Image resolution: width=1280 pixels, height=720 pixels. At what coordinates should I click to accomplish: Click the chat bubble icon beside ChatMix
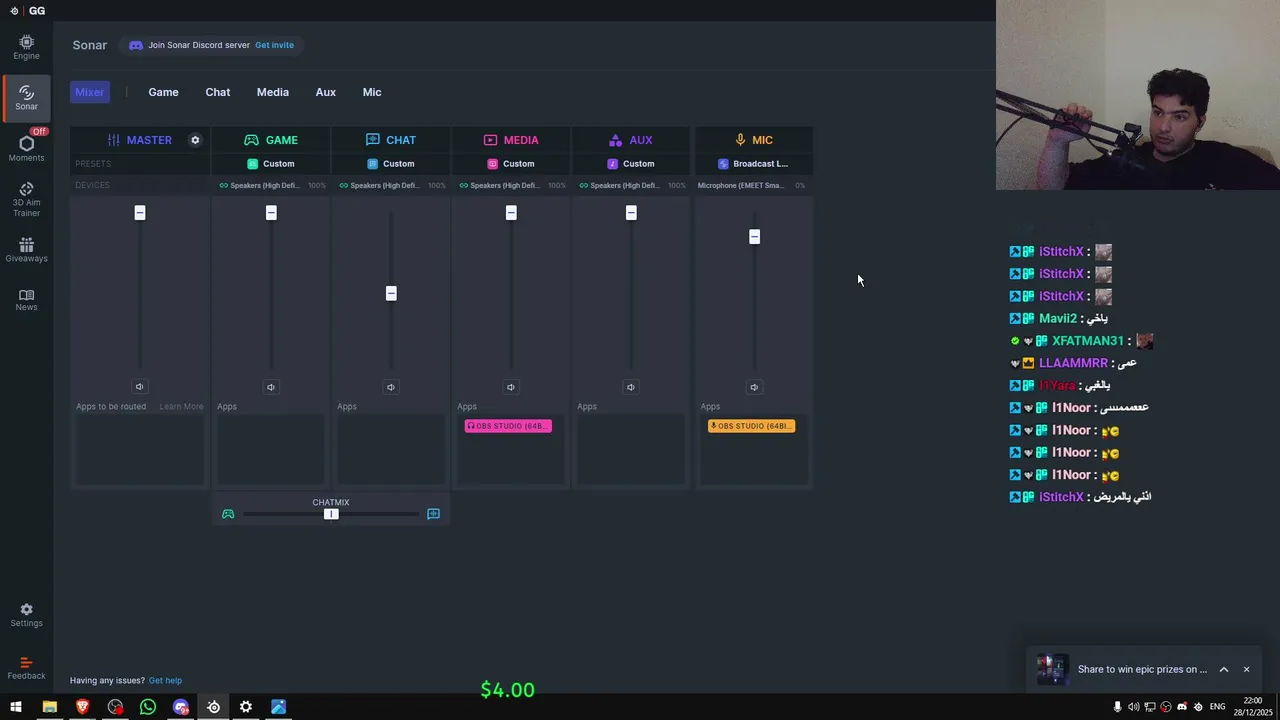(x=433, y=514)
